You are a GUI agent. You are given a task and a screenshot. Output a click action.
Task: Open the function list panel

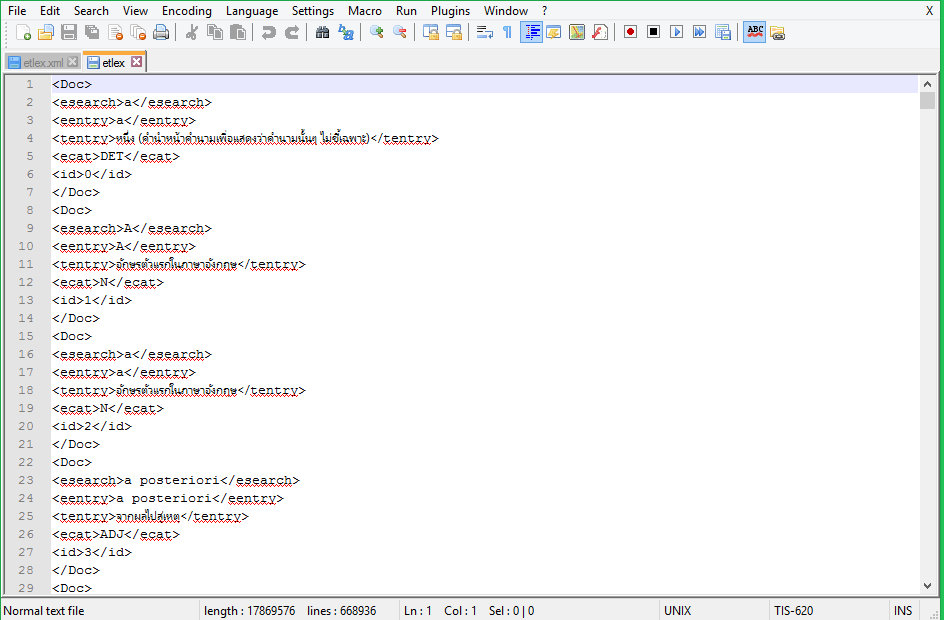600,33
